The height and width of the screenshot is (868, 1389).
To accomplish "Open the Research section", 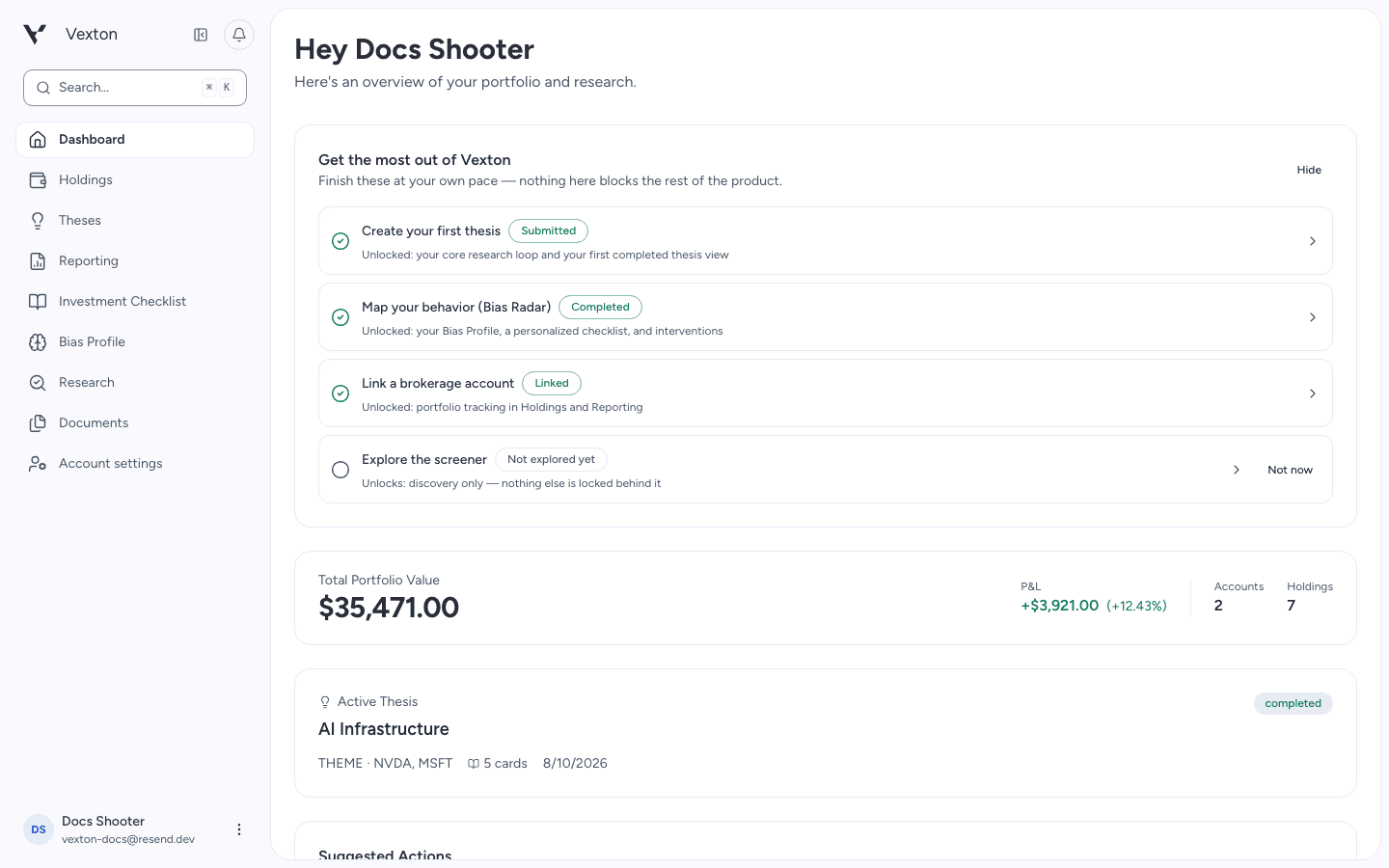I will pos(135,383).
